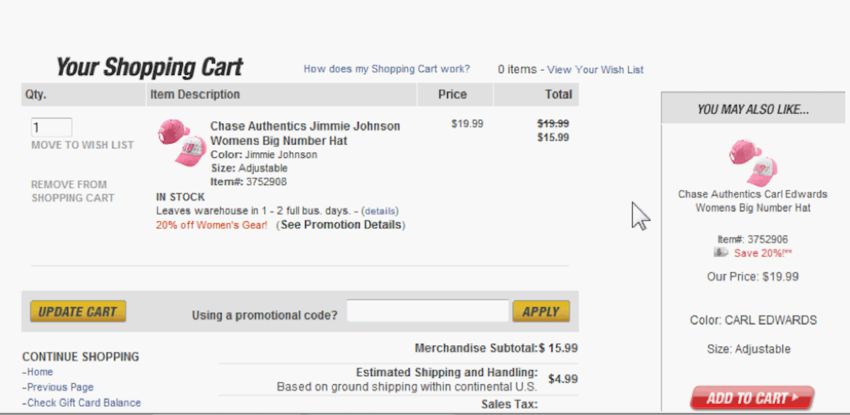Click the small Save 20% promo icon
Image resolution: width=850 pixels, height=415 pixels.
coord(720,253)
